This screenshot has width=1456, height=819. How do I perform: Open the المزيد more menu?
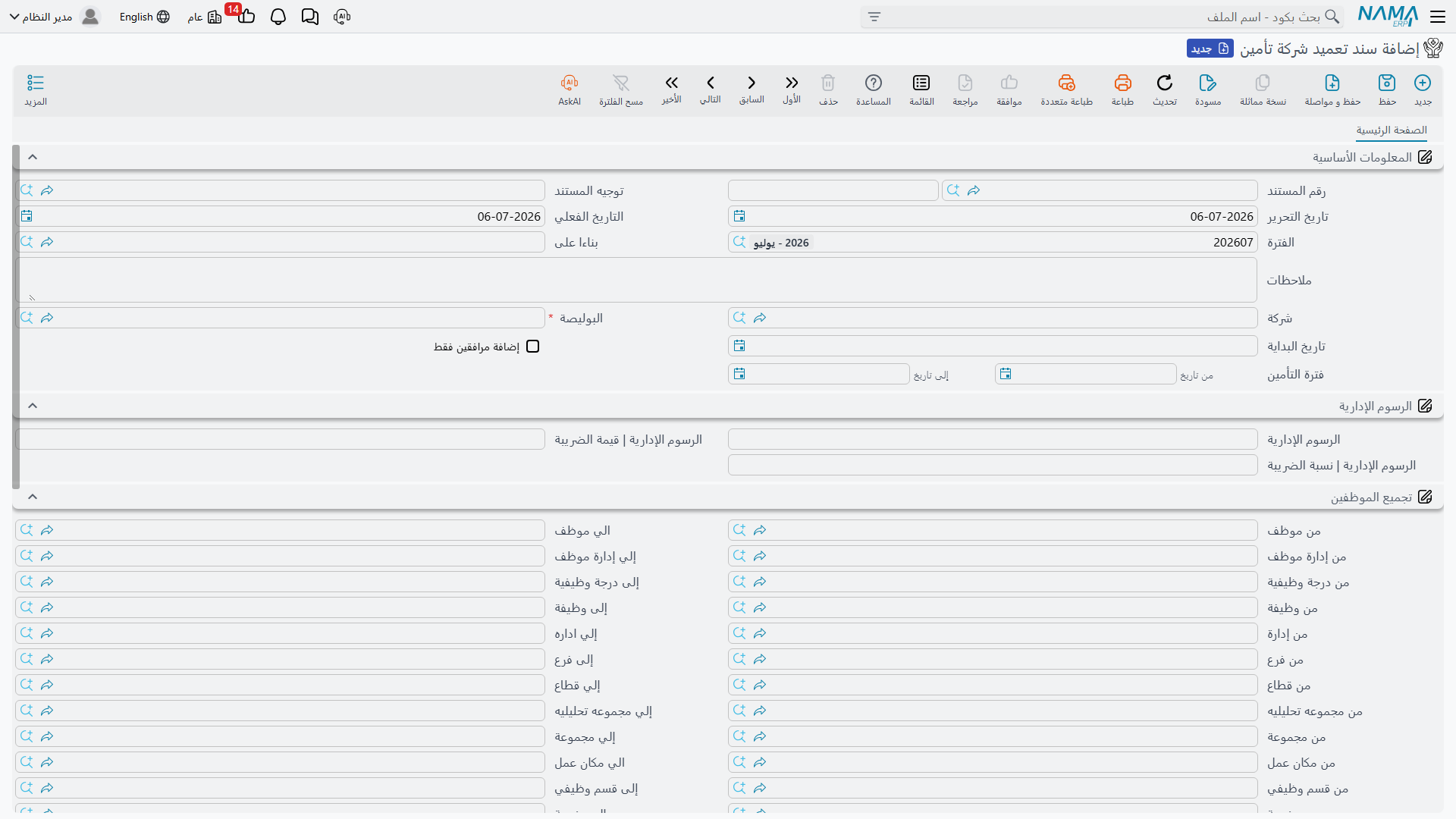(x=36, y=89)
